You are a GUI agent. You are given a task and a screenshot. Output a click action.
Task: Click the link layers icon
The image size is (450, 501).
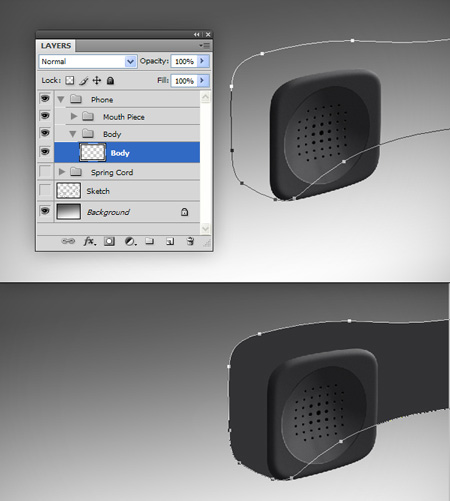pos(68,241)
